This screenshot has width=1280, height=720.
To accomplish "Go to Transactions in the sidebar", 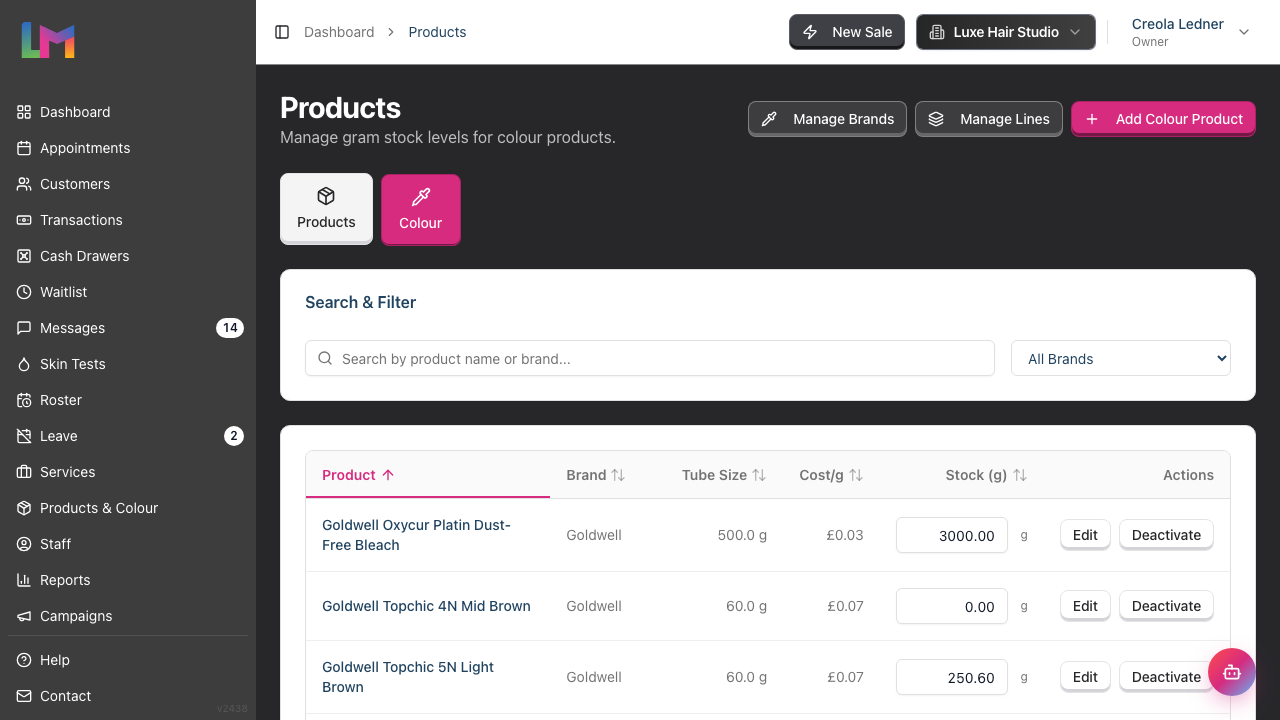I will pos(128,220).
